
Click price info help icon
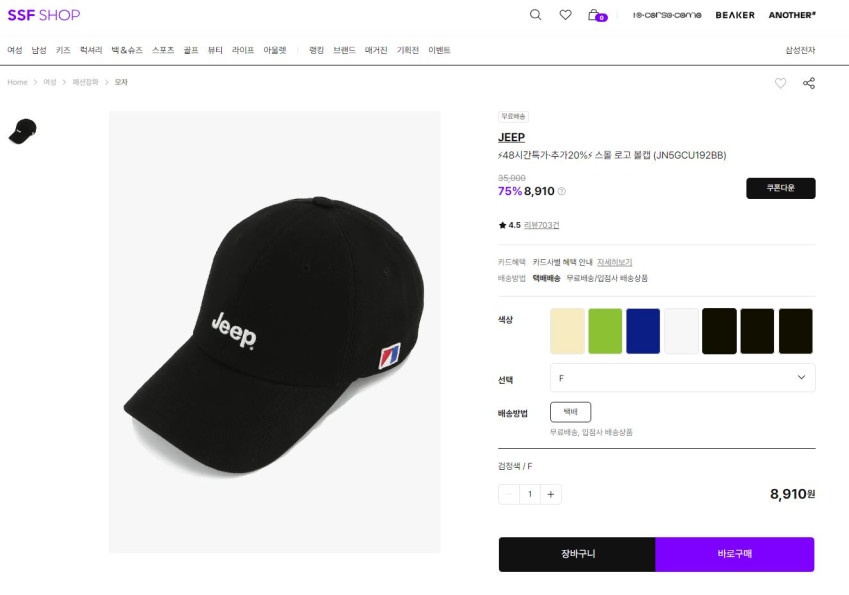[561, 191]
